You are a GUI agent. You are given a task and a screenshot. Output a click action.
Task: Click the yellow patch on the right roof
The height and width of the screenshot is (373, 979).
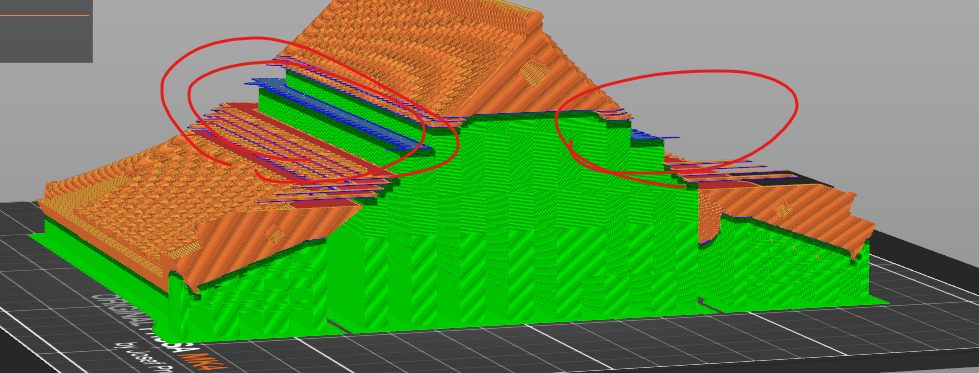[784, 210]
